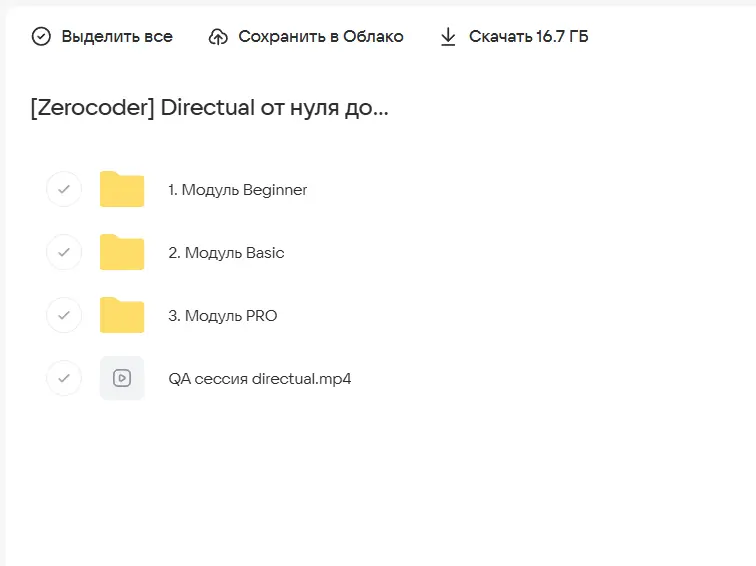Open the 3. Модуль PRO folder name
Image resolution: width=756 pixels, height=566 pixels.
pos(223,316)
